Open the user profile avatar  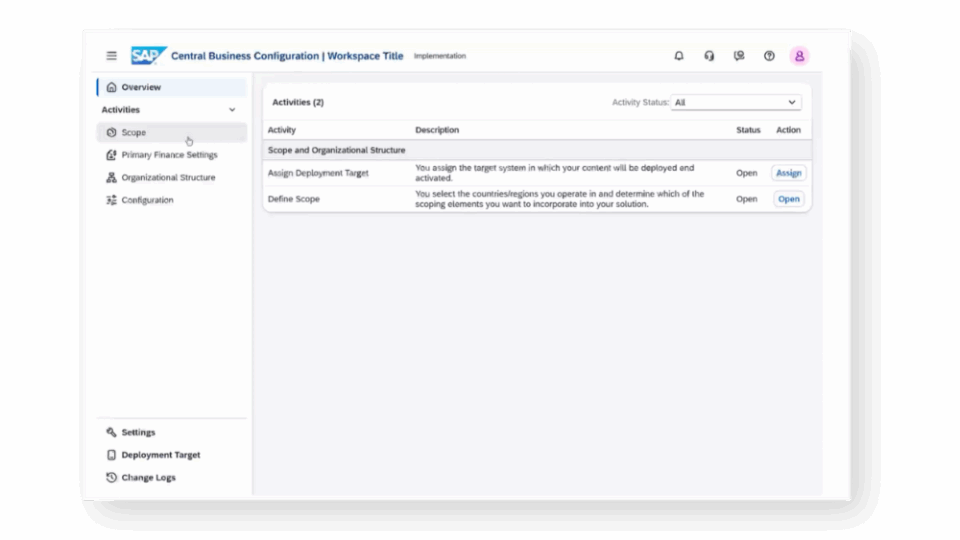799,56
